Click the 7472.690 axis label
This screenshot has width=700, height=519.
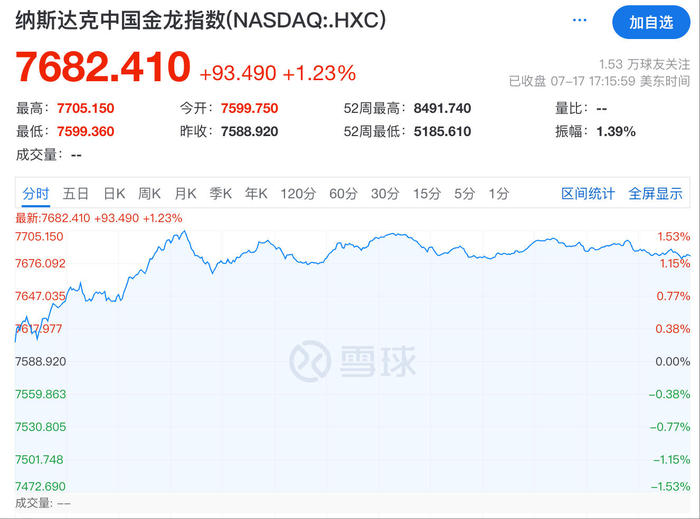pos(40,486)
